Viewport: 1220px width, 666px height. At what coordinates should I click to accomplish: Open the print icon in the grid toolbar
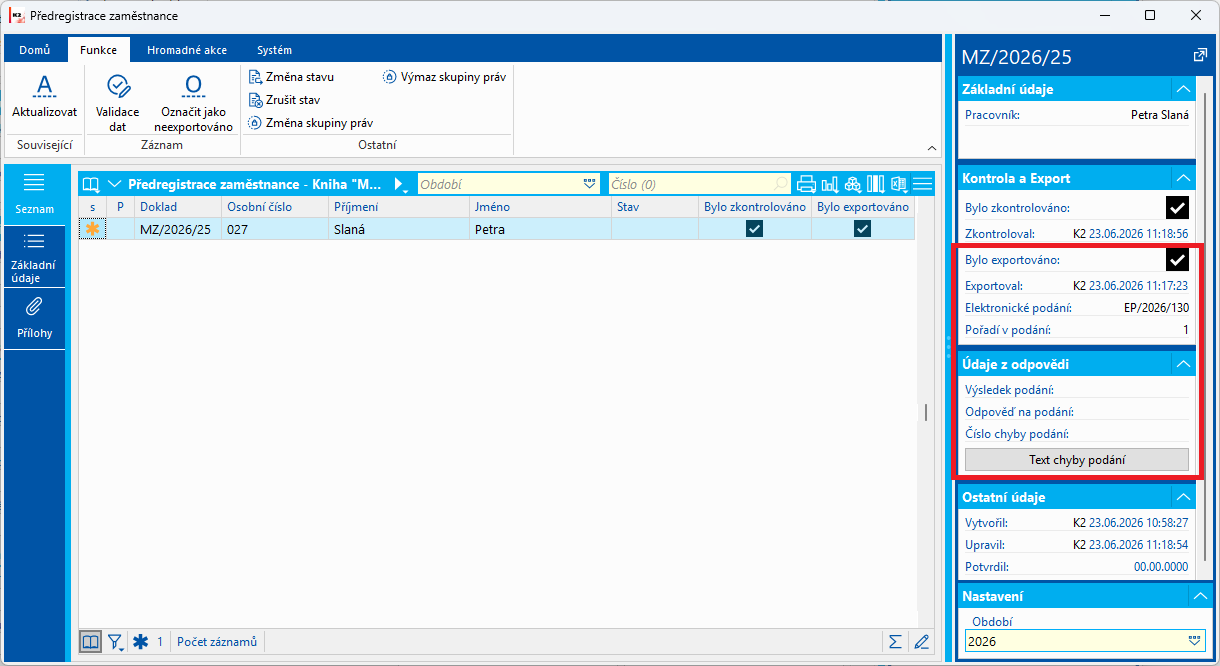pyautogui.click(x=806, y=184)
